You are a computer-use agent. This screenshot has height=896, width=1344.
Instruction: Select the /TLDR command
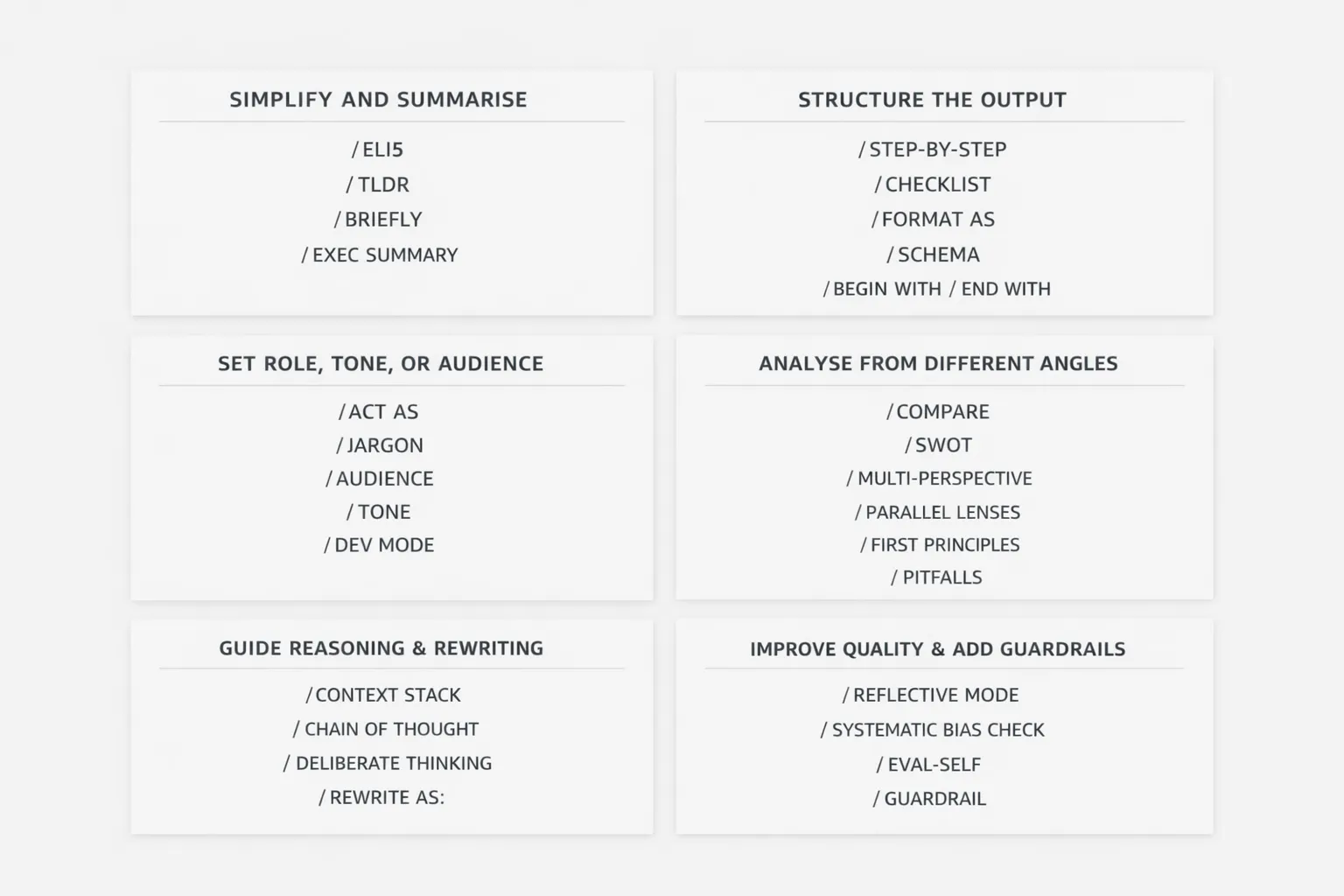click(x=378, y=185)
